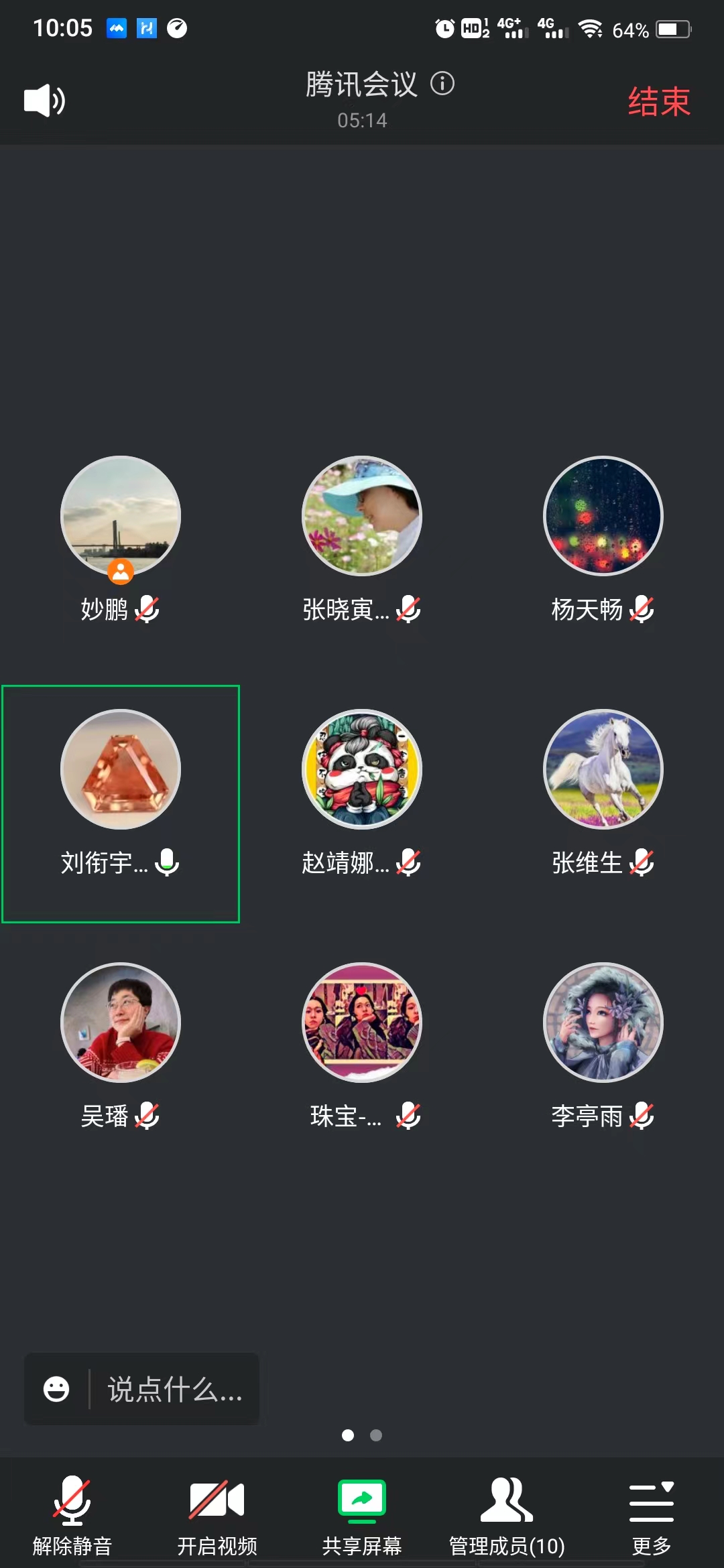Tap muted mic icon next to 李亭雨

642,1116
